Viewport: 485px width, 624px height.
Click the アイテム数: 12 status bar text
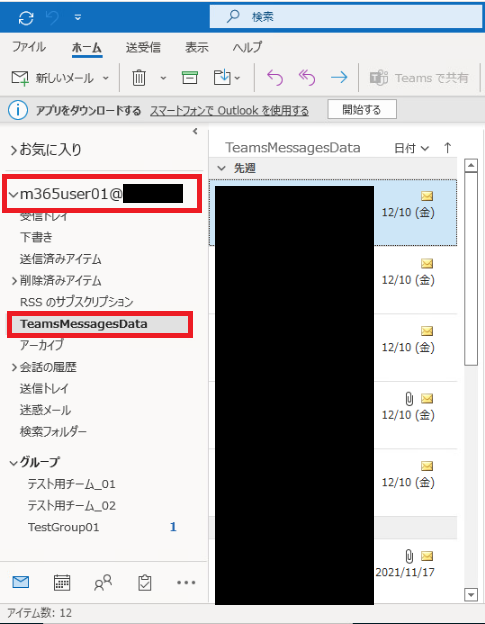[x=40, y=613]
